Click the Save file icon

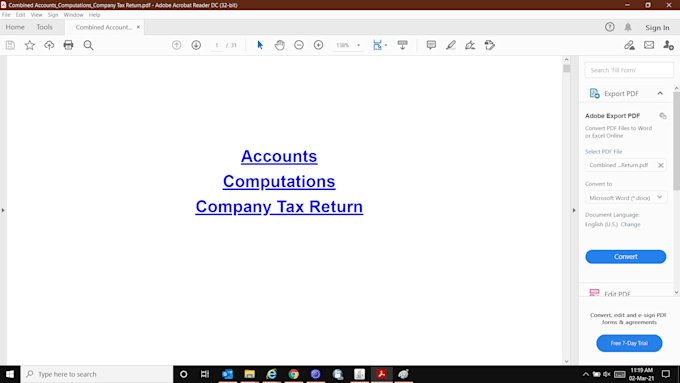[10, 45]
